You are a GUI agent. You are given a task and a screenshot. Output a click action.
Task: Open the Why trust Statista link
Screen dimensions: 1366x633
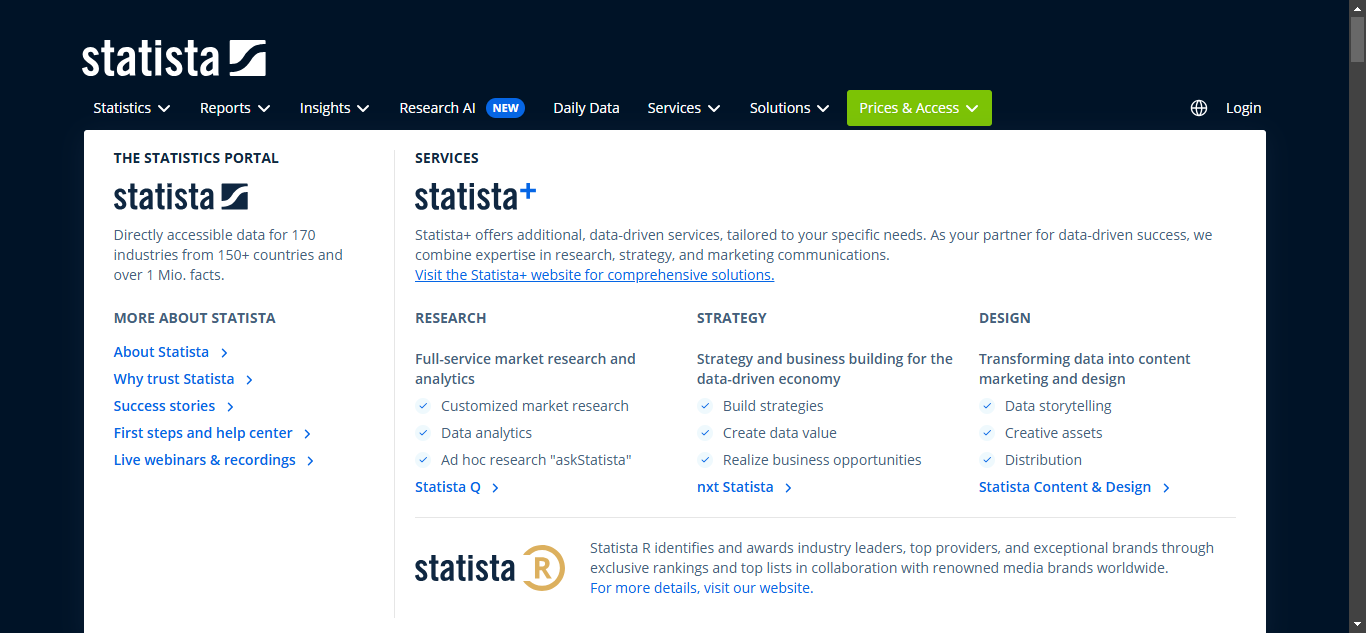pos(184,379)
